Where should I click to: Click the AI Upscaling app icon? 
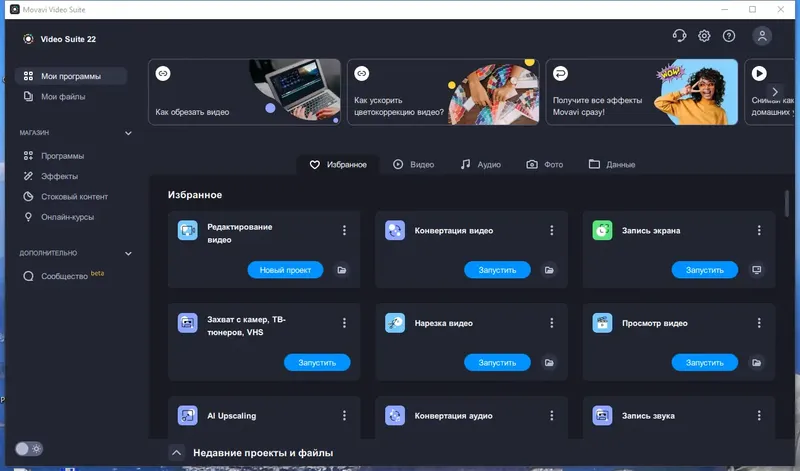coord(188,415)
